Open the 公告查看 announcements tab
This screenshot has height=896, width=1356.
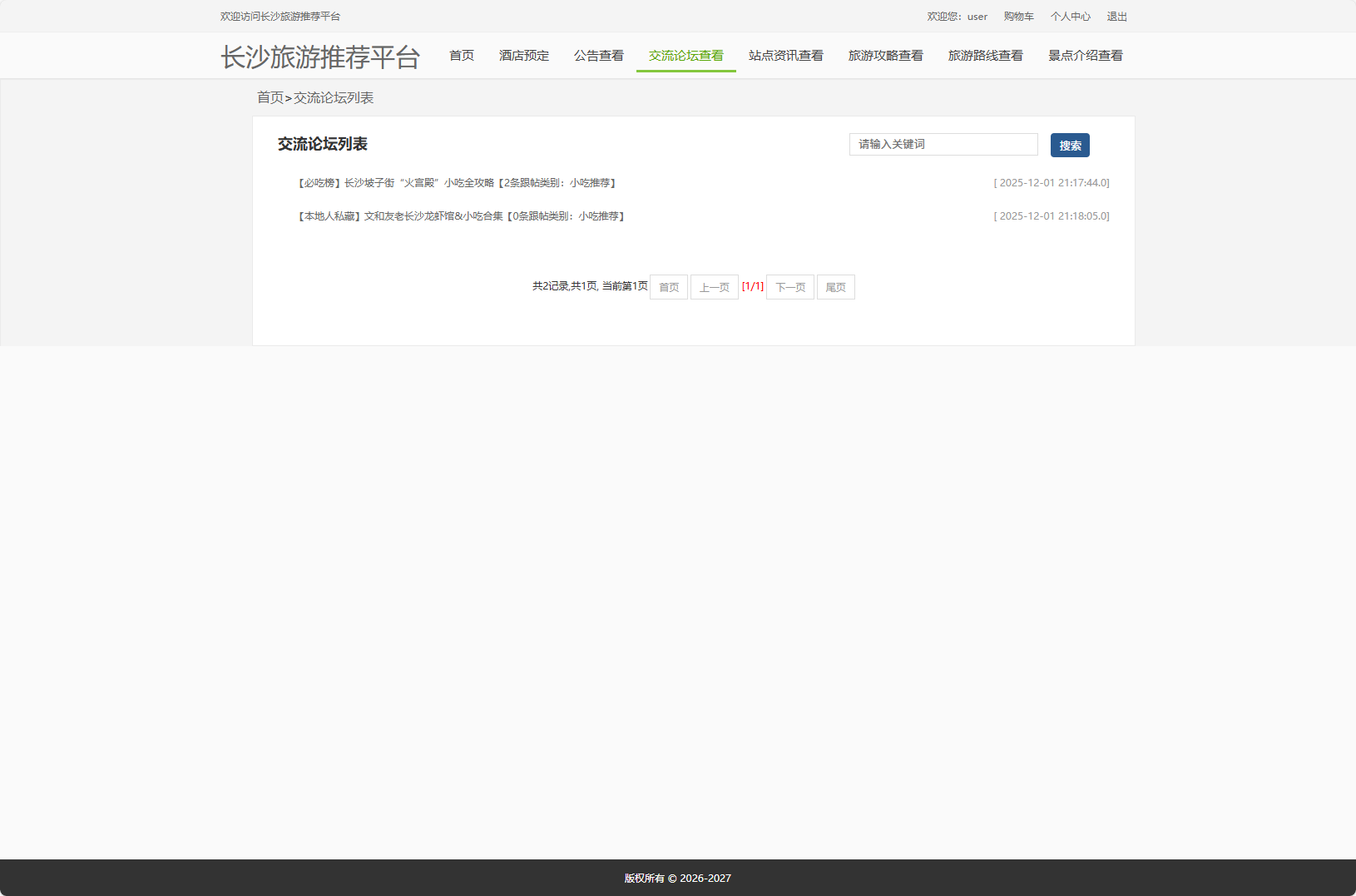point(599,55)
